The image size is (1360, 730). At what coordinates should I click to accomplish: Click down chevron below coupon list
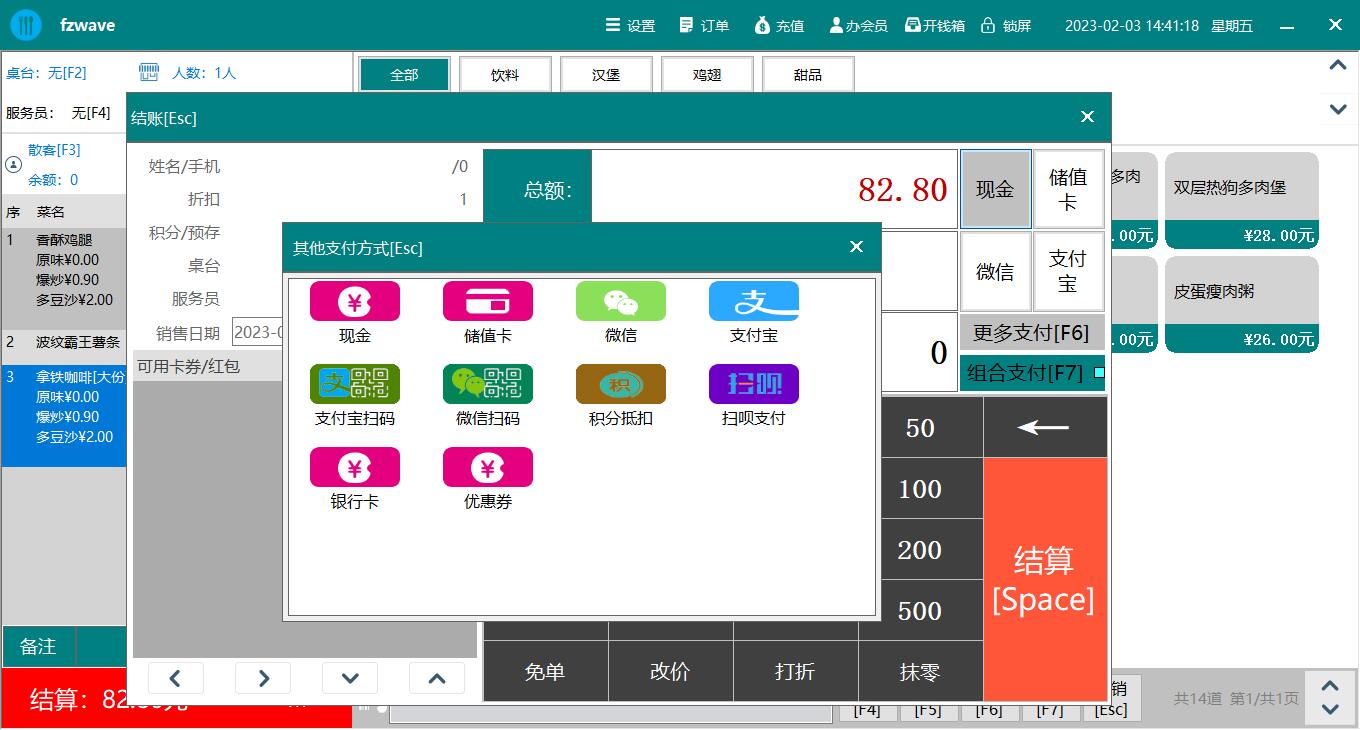point(350,678)
